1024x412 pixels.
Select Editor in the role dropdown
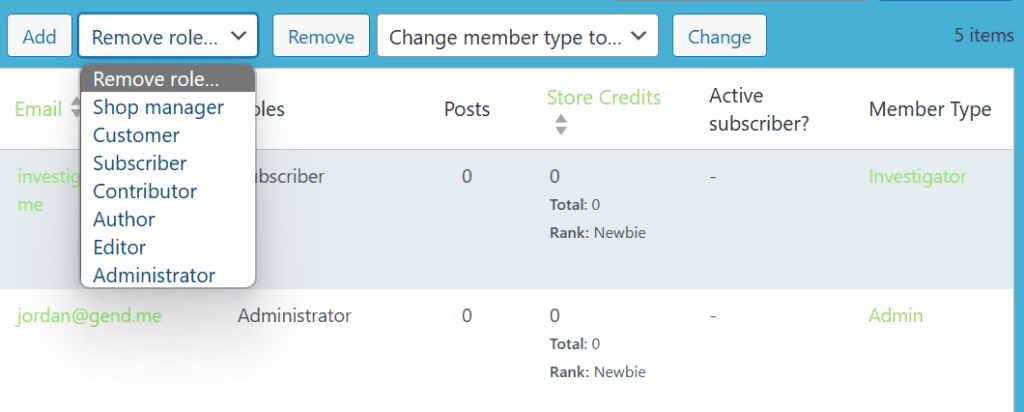pos(119,247)
